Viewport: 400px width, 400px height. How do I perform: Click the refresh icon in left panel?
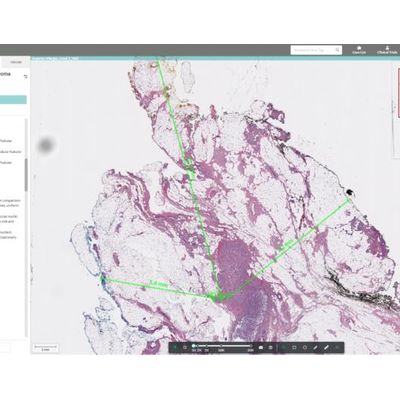(x=25, y=76)
